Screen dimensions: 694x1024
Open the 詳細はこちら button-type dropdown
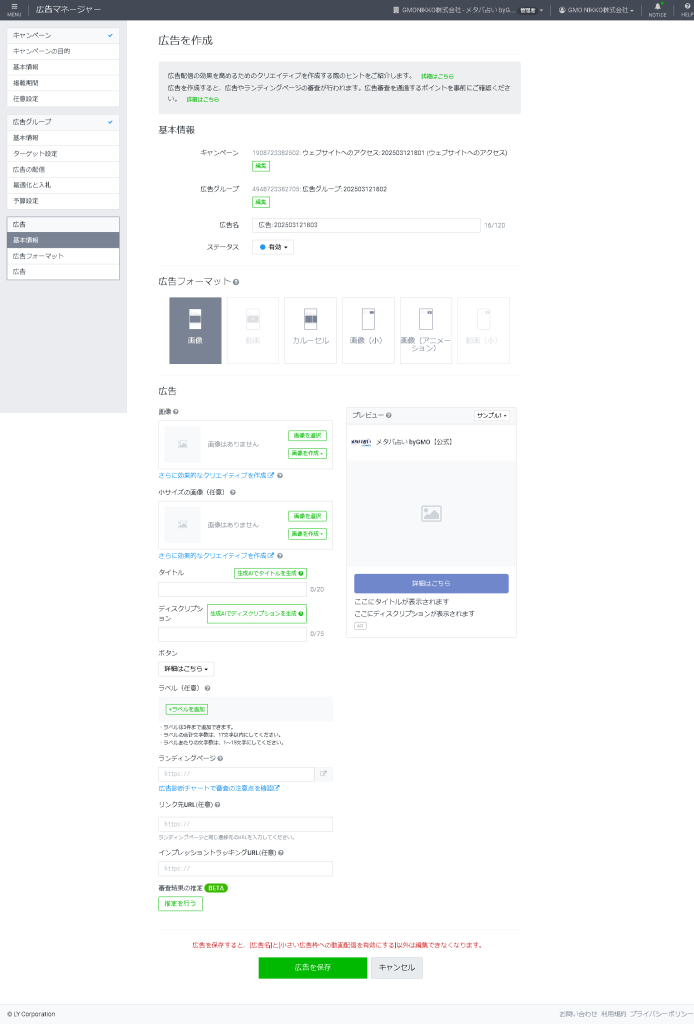(x=187, y=669)
